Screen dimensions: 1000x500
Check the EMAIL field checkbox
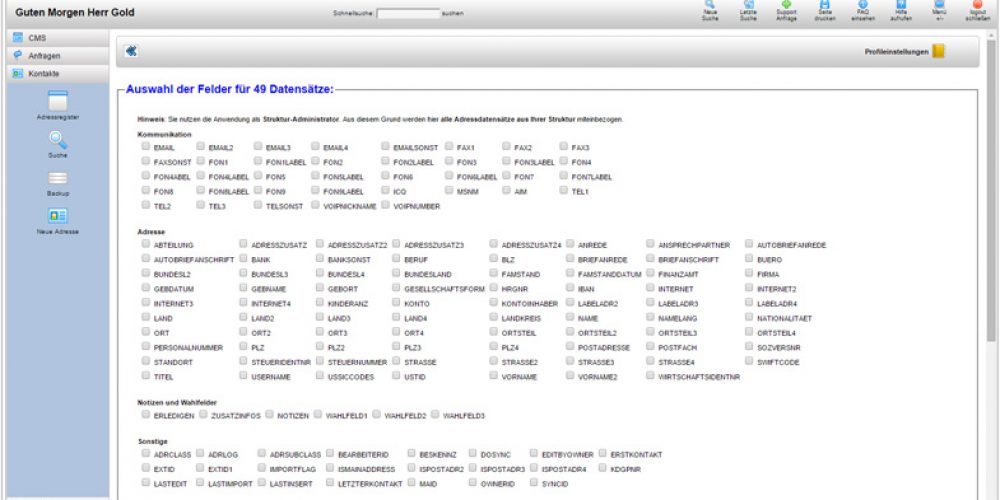tap(146, 146)
